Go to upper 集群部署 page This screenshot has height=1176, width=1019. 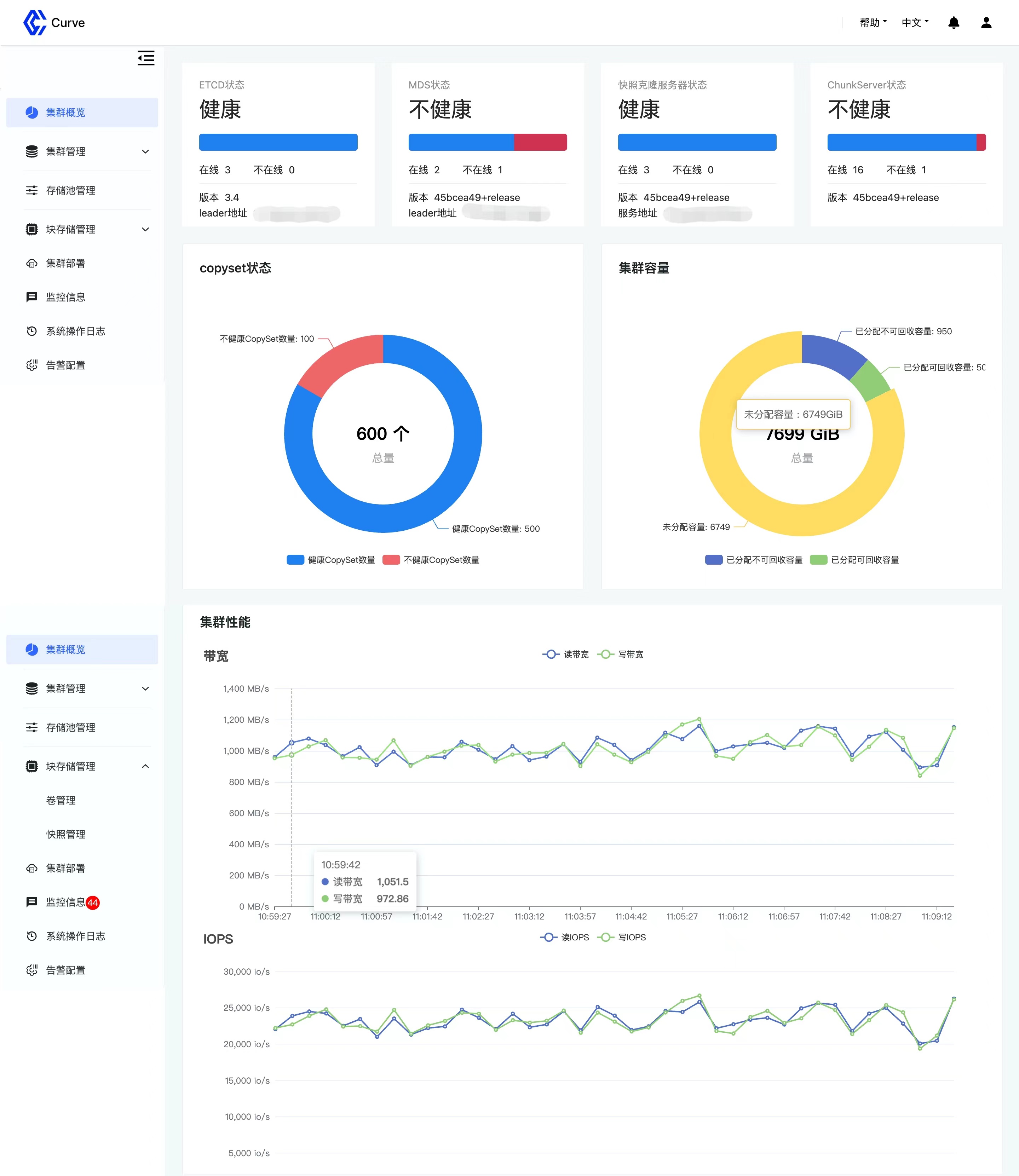(66, 263)
